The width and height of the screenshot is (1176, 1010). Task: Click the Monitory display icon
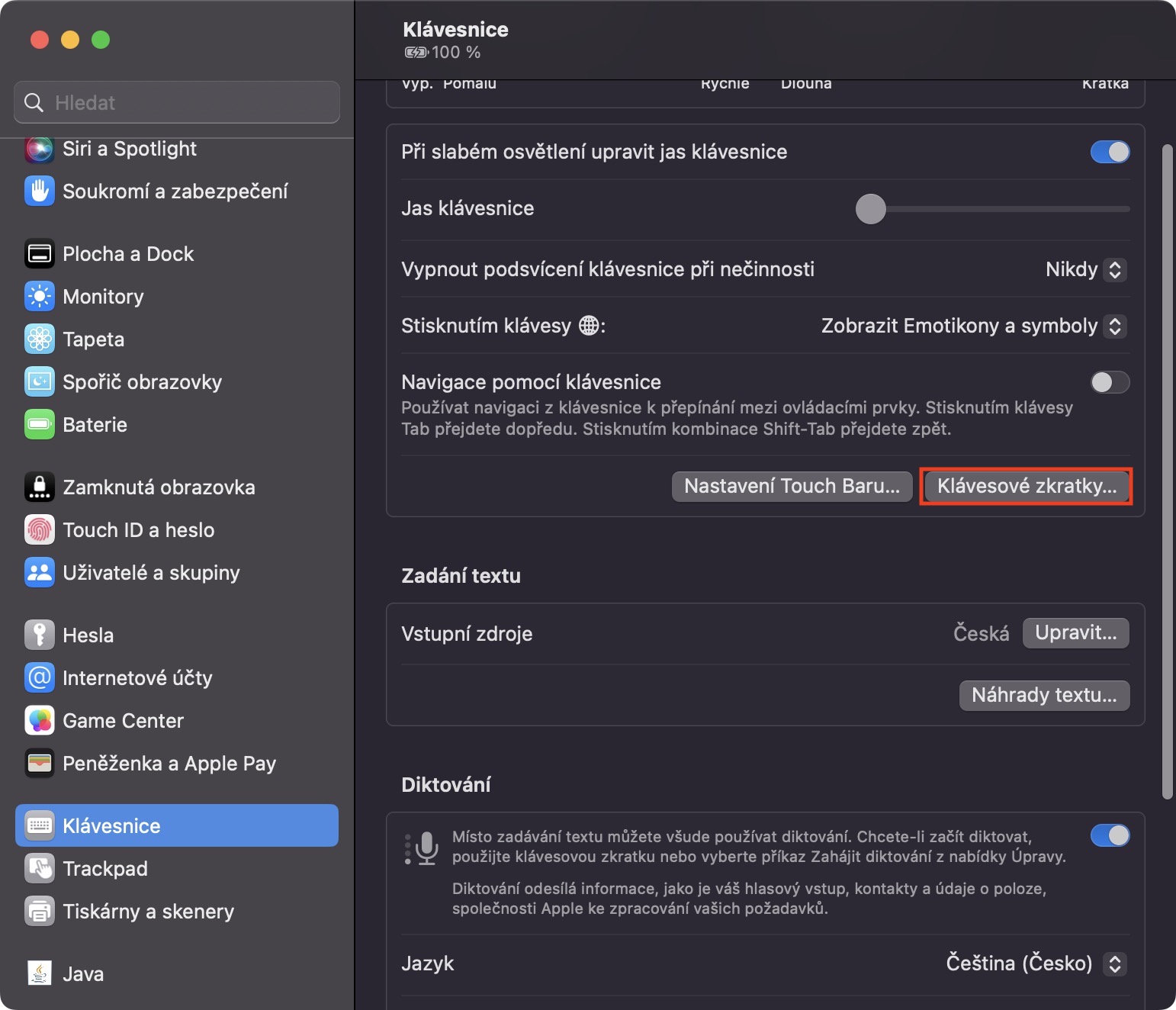[x=39, y=297]
